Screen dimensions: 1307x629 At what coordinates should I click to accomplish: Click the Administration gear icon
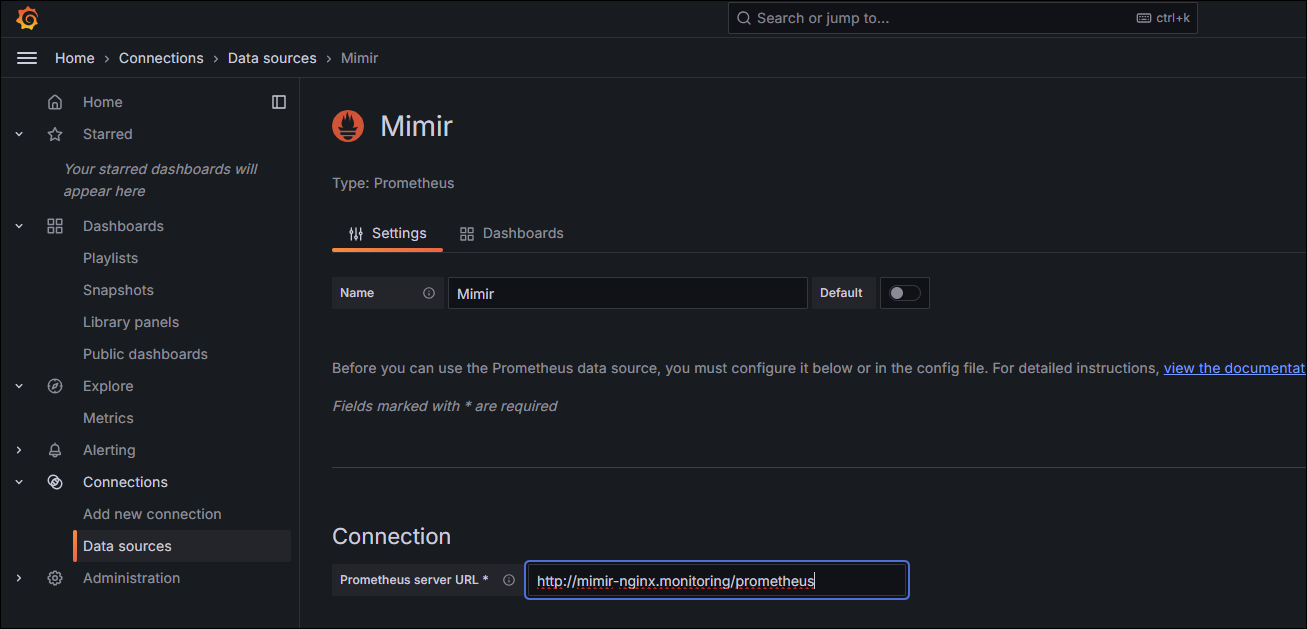tap(55, 578)
